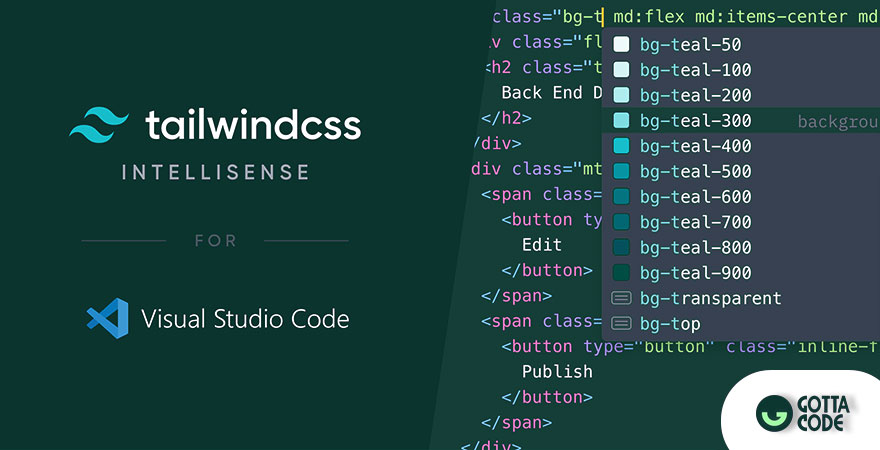
Task: Click the button type="button" code line
Action: [690, 347]
